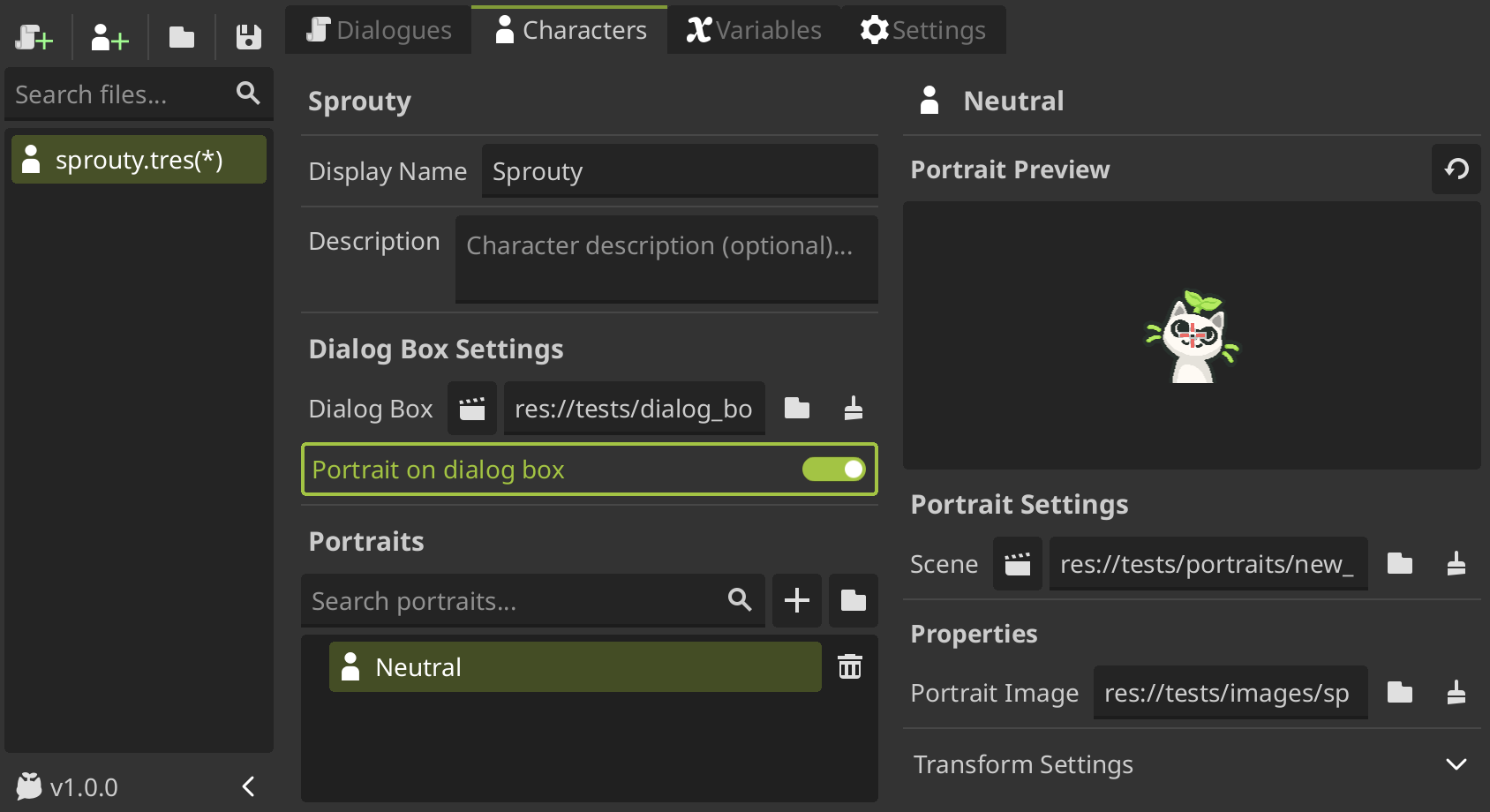The image size is (1490, 812).
Task: Collapse the left file sidebar
Action: (247, 786)
